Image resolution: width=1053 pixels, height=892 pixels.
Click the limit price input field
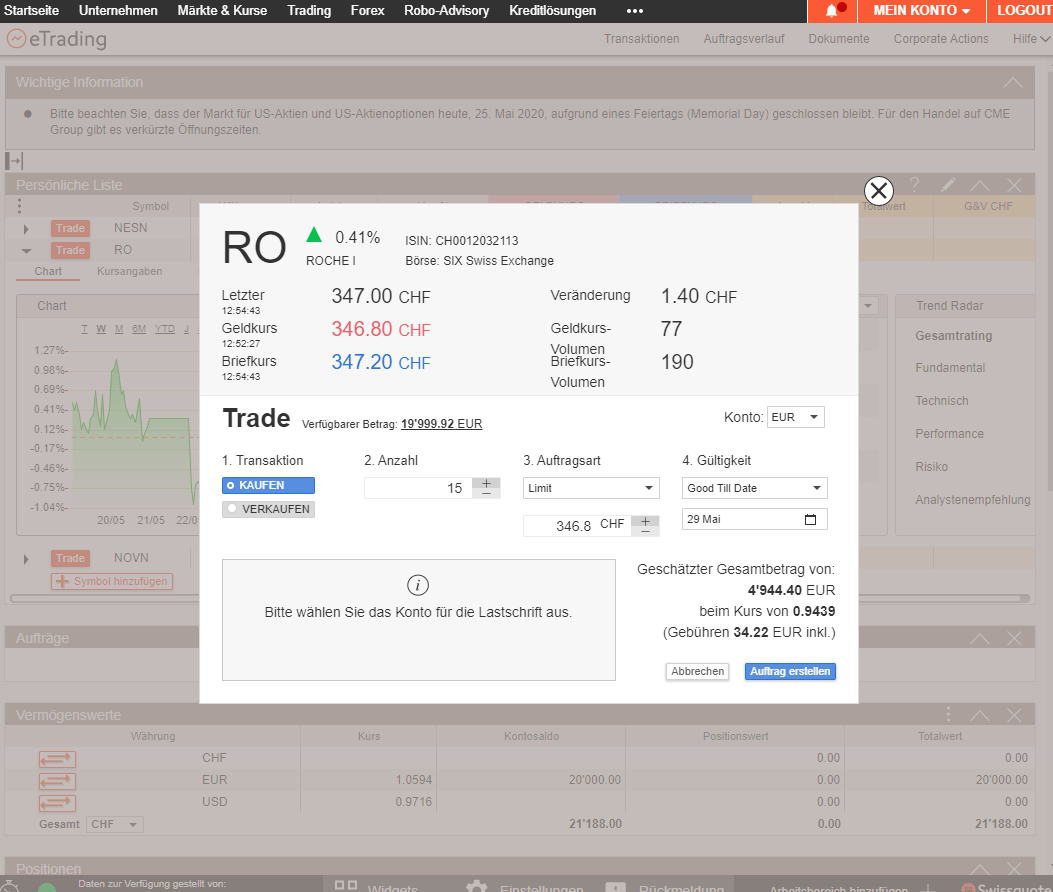click(577, 525)
